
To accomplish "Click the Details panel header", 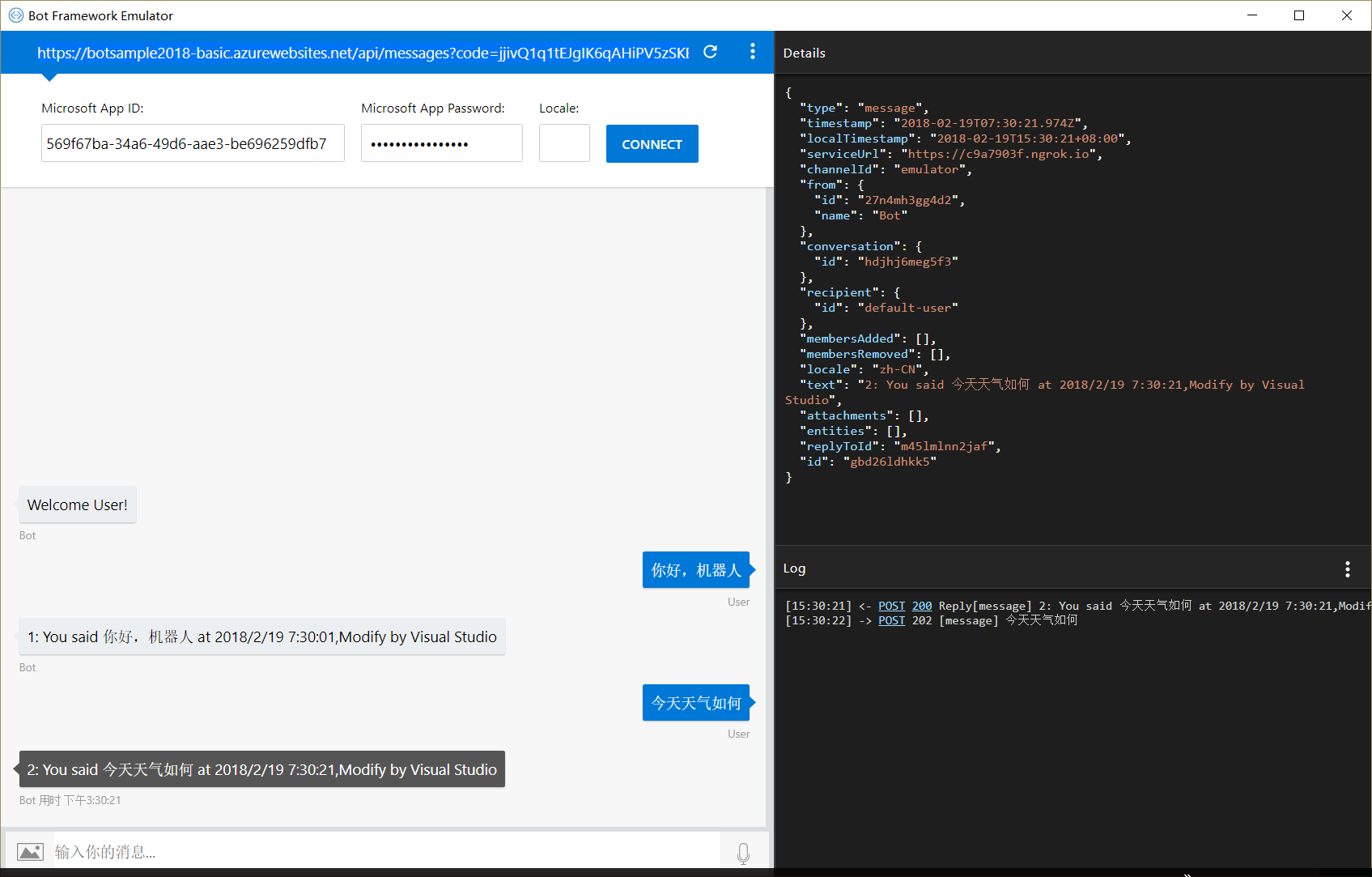I will [x=804, y=53].
